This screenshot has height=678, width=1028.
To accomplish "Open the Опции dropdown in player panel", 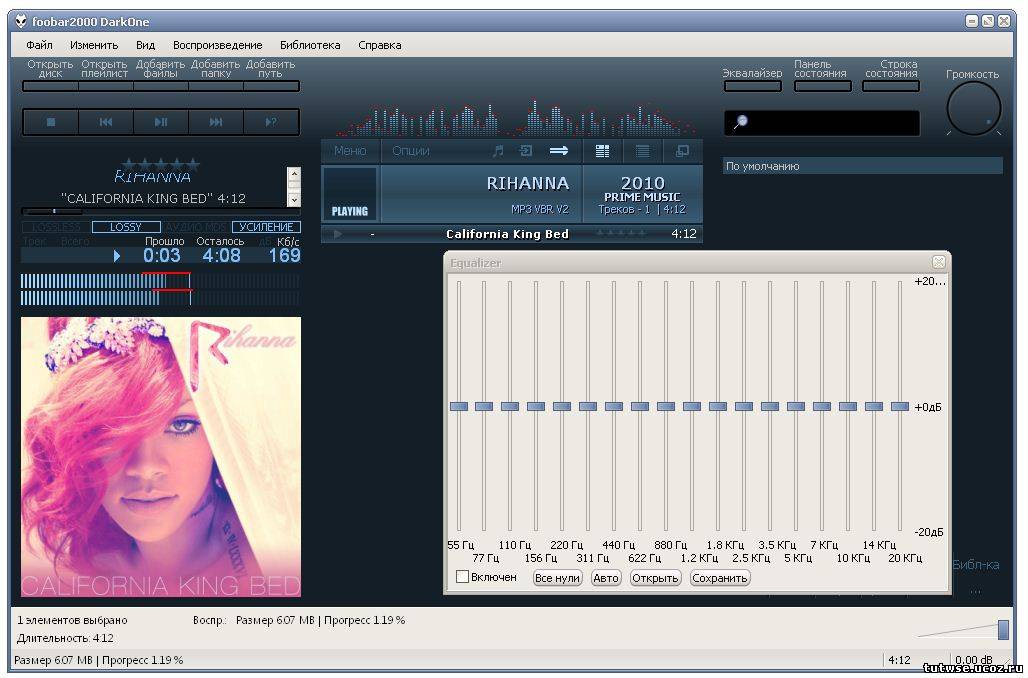I will 411,151.
